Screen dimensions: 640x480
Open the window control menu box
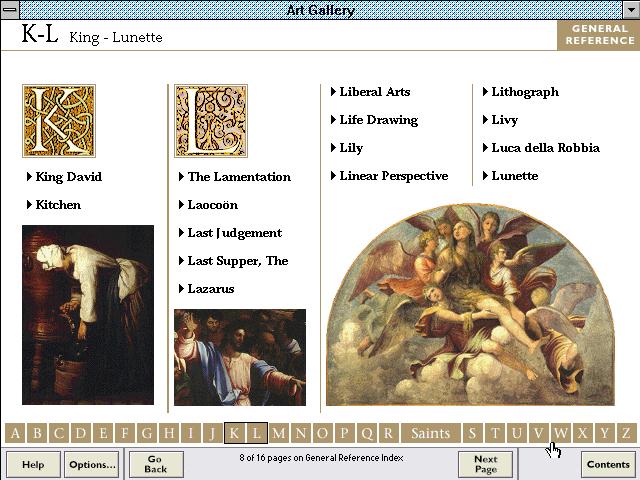coord(10,10)
